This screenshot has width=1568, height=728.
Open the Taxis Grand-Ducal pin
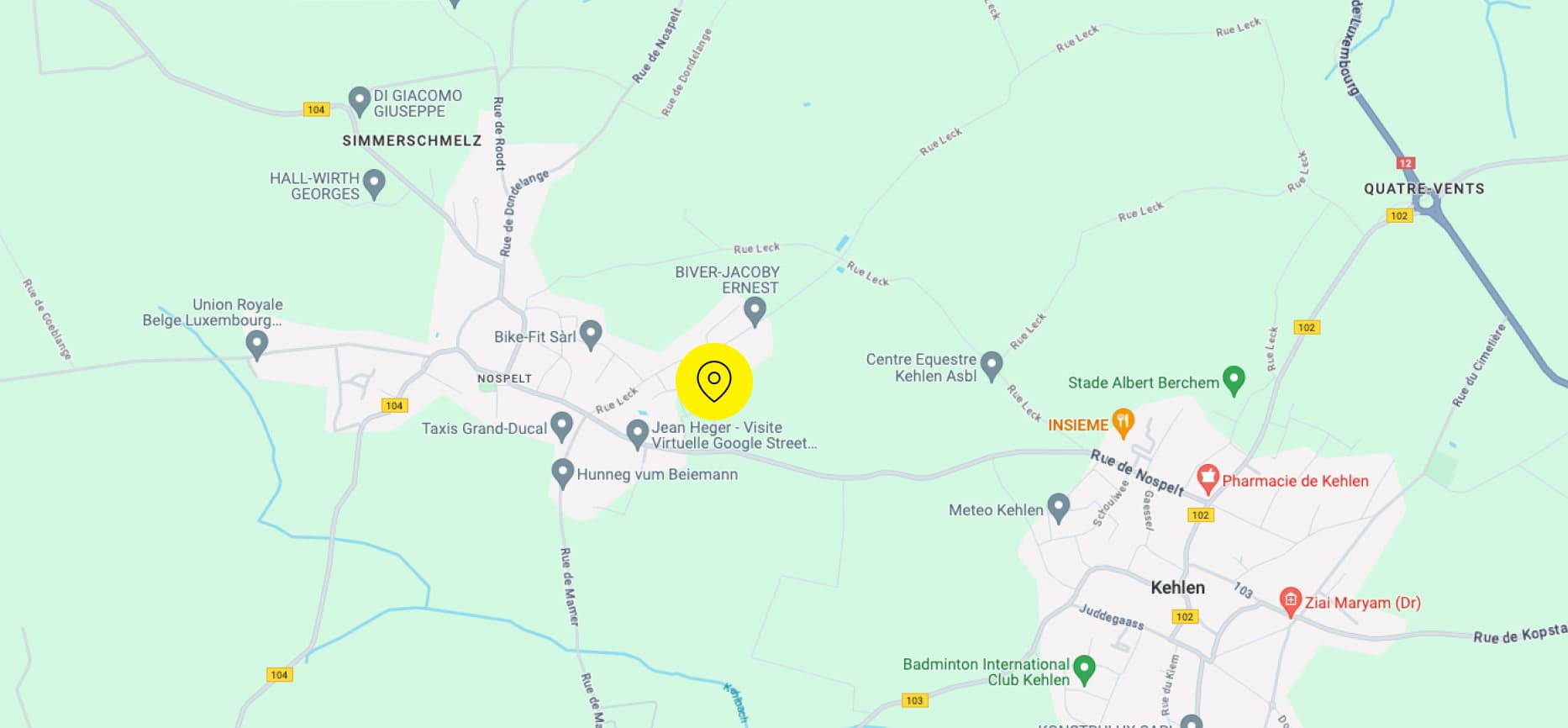pos(561,426)
